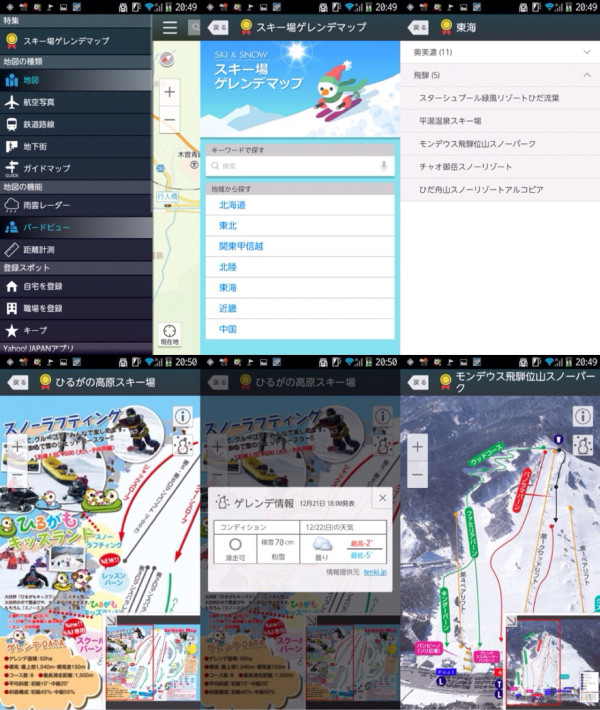The image size is (600, 710).
Task: Tap the microphone icon in the search field
Action: (384, 166)
